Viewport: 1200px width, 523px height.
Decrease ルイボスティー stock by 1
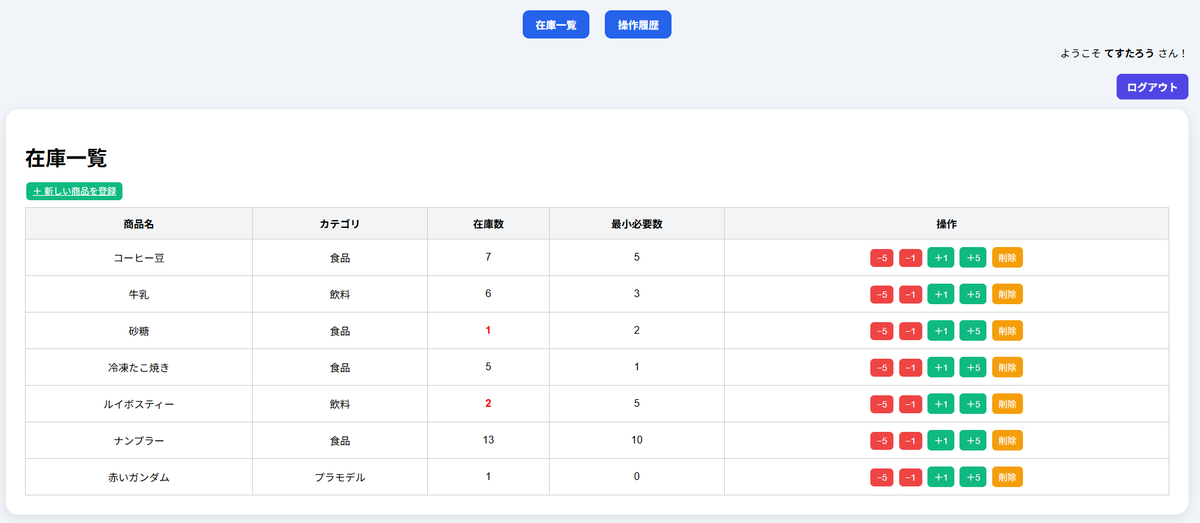click(x=910, y=404)
